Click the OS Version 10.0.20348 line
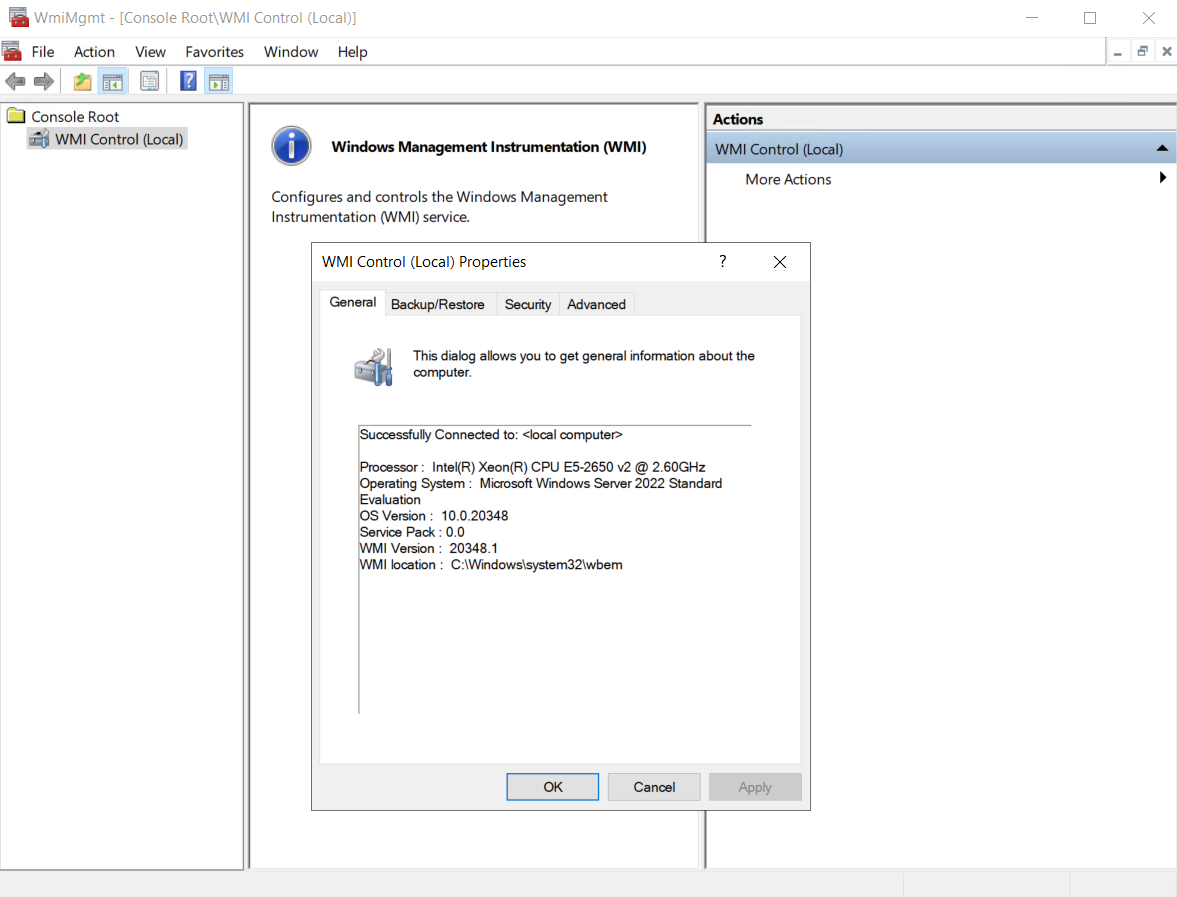Image resolution: width=1177 pixels, height=897 pixels. point(434,516)
